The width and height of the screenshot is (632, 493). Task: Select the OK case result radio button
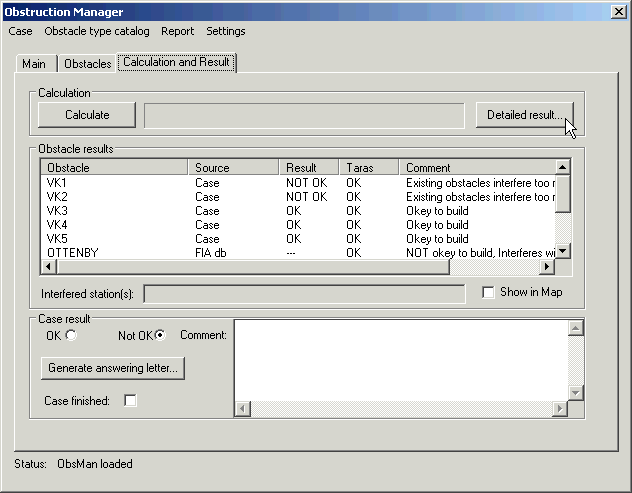[x=71, y=335]
